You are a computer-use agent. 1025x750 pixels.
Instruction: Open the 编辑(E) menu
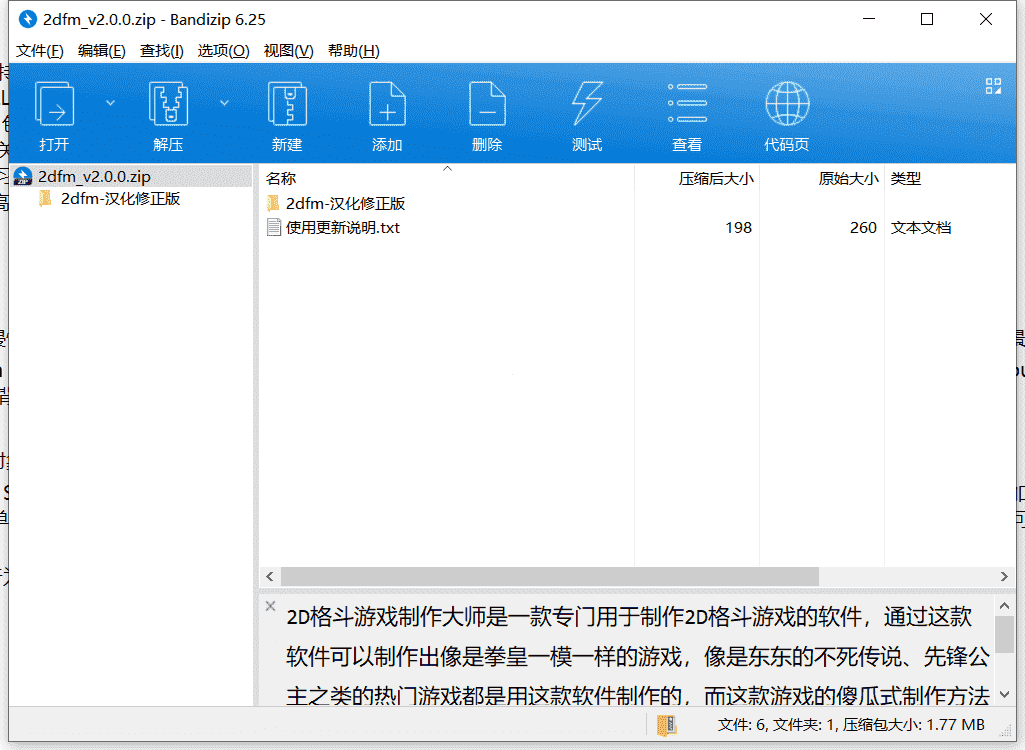101,51
